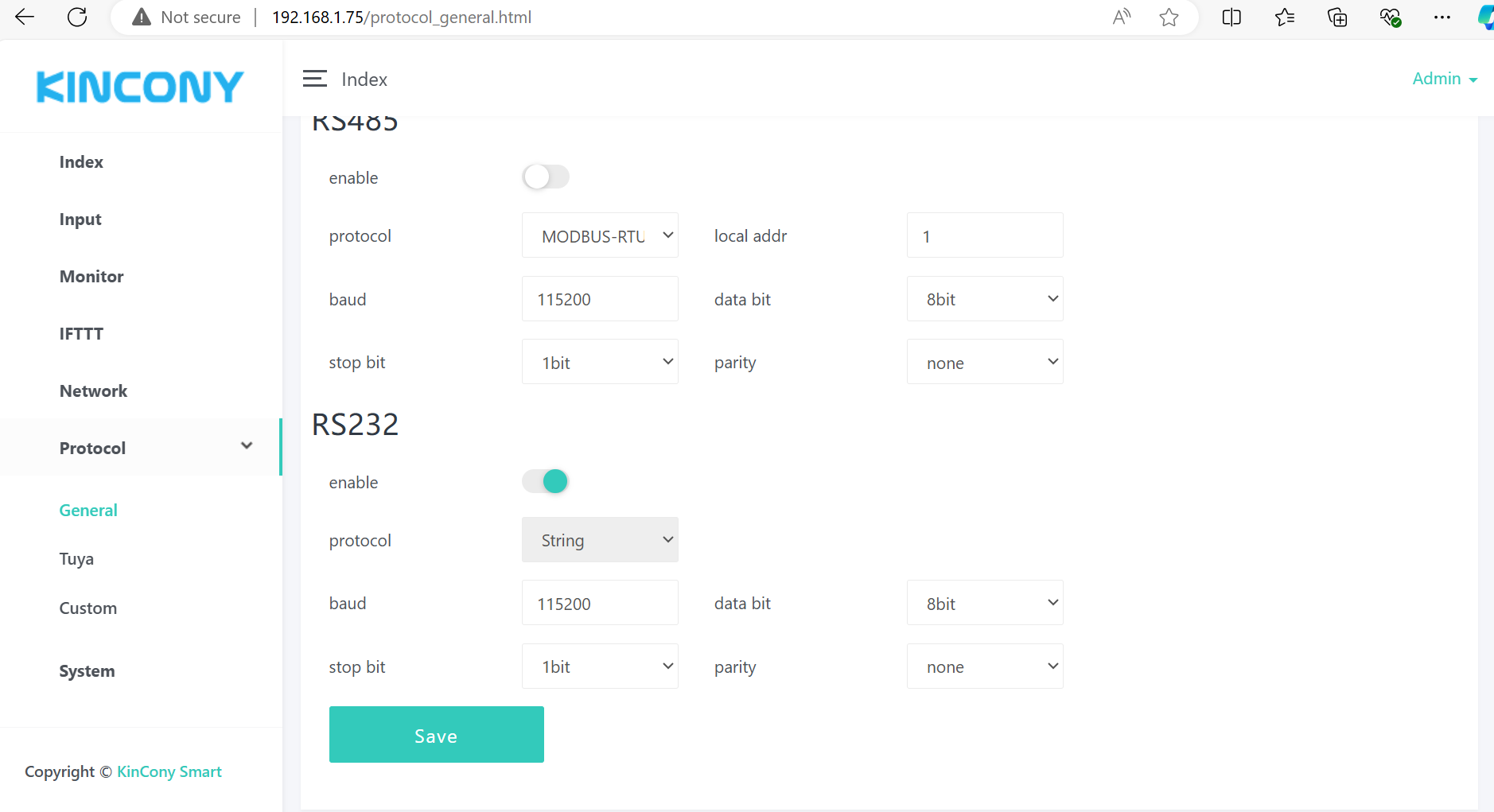Click the Read aloud icon
The height and width of the screenshot is (812, 1494).
[1121, 17]
